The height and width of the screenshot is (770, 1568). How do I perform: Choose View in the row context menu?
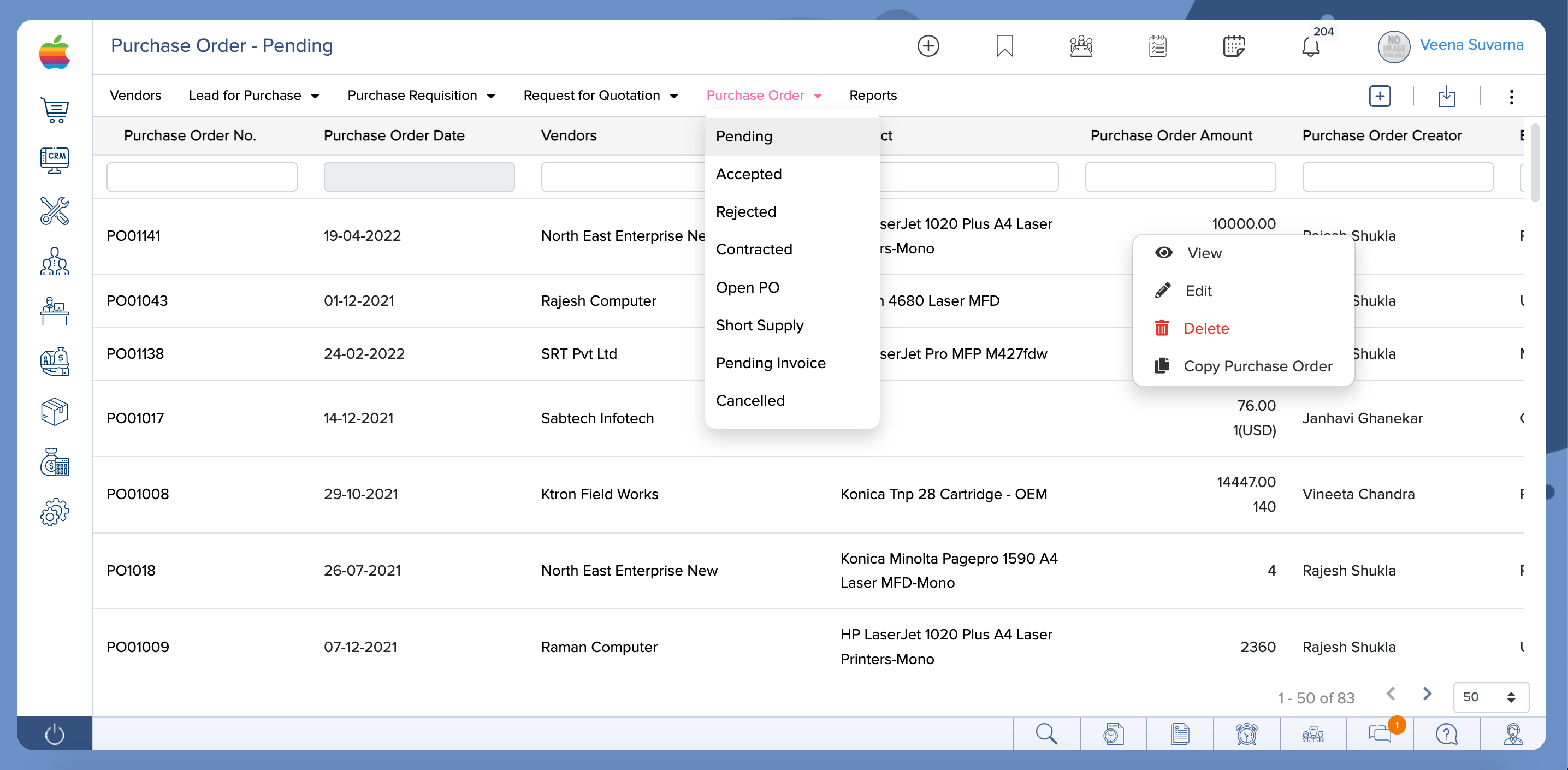(x=1243, y=253)
